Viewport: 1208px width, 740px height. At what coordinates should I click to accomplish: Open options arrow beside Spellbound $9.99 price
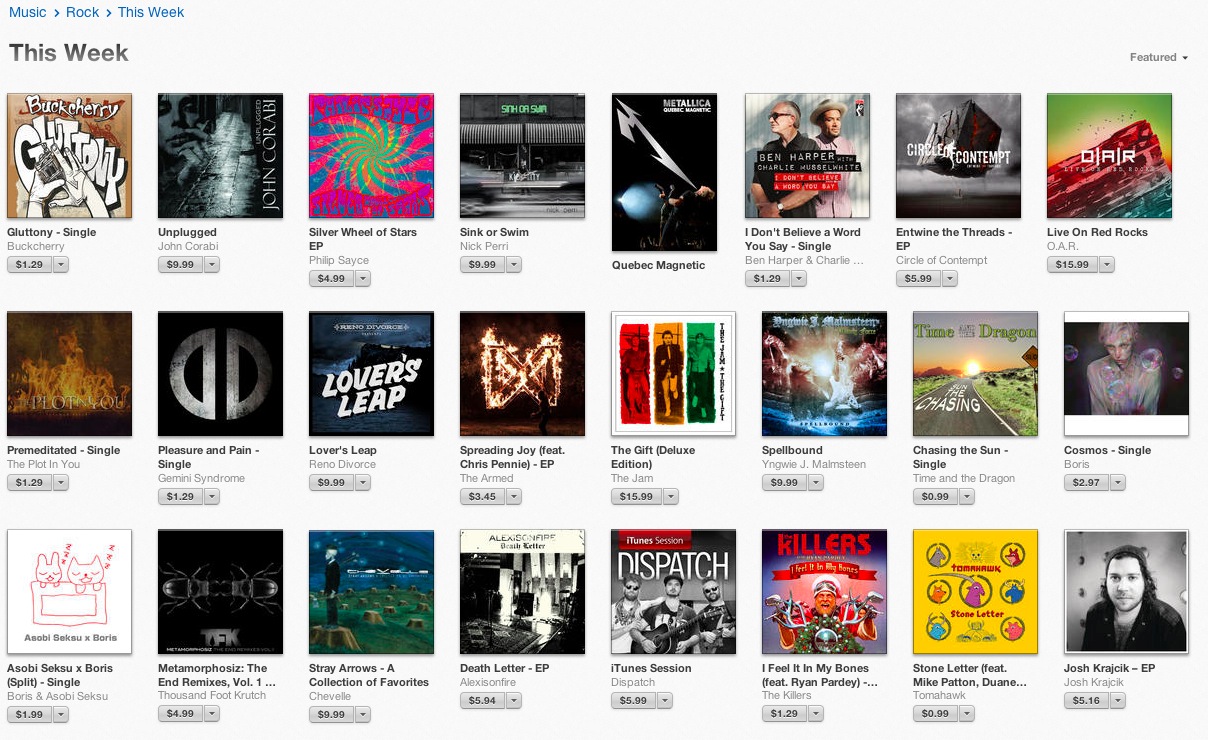click(816, 483)
